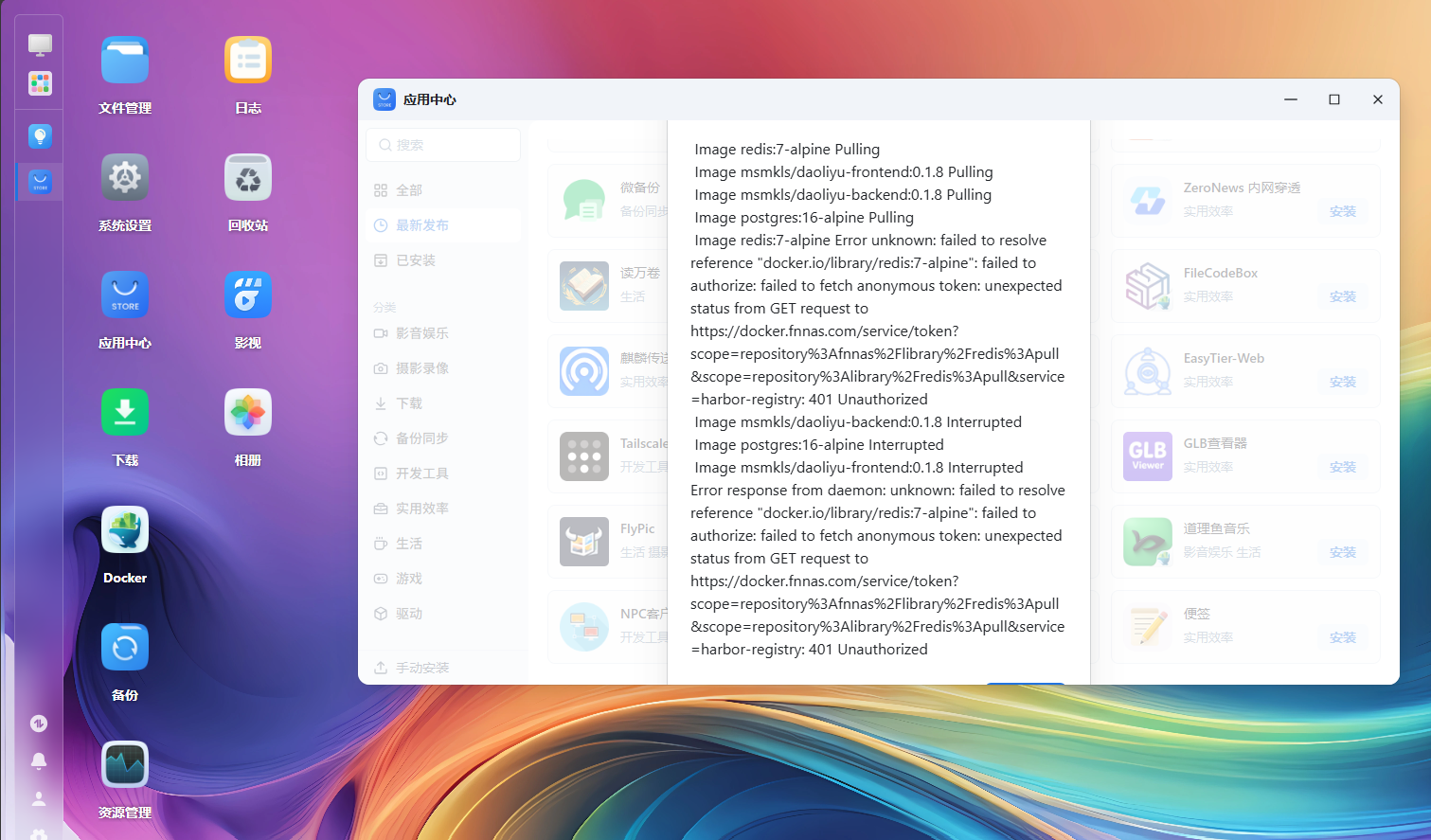The width and height of the screenshot is (1431, 840).
Task: Open the colorful app grid in the dock
Action: tap(40, 83)
